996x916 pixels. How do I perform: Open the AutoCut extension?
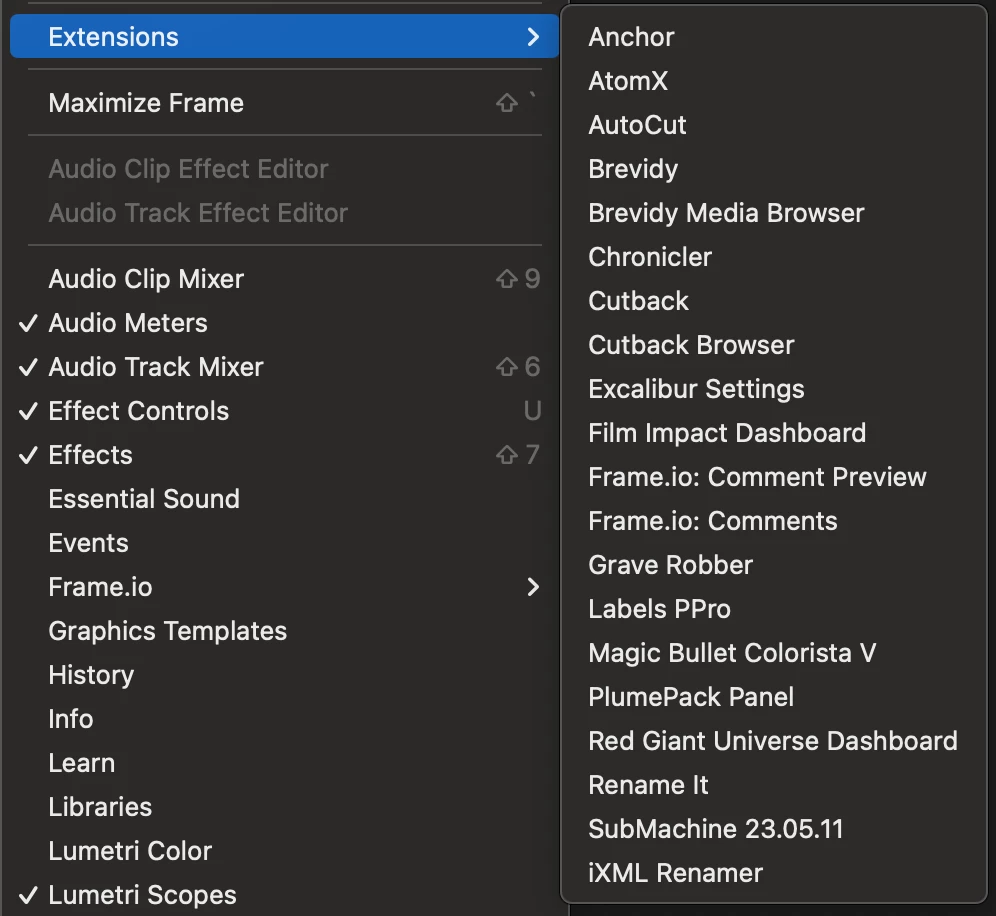click(x=774, y=125)
